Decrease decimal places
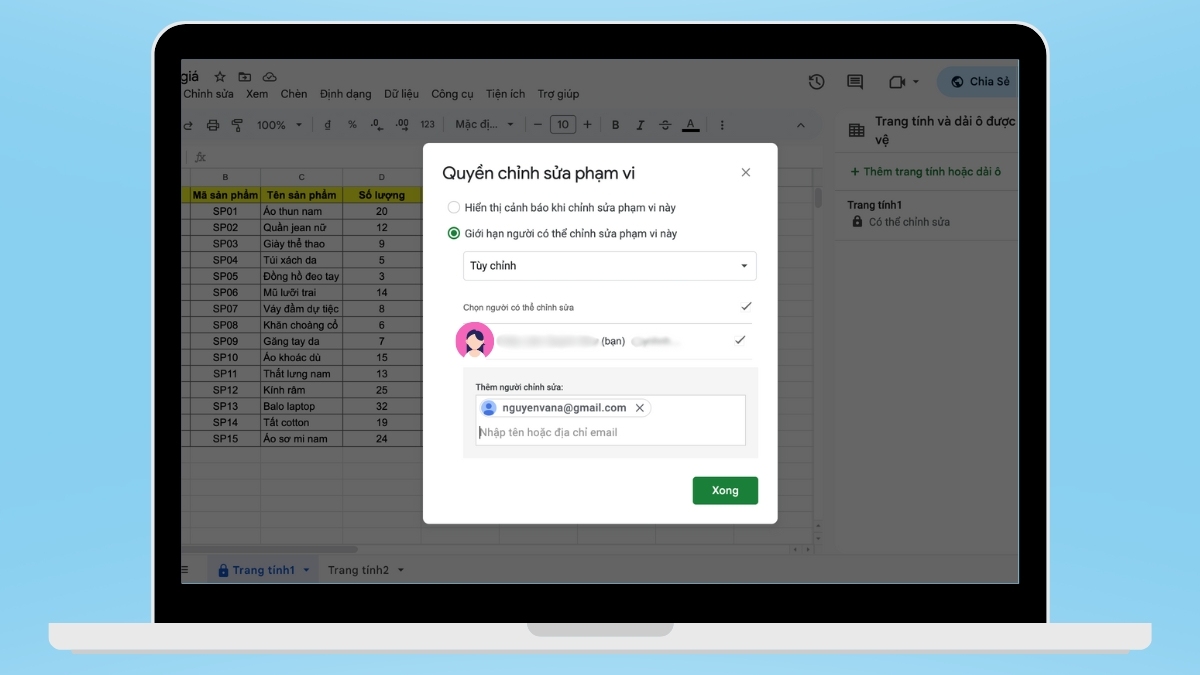This screenshot has height=675, width=1200. [377, 125]
